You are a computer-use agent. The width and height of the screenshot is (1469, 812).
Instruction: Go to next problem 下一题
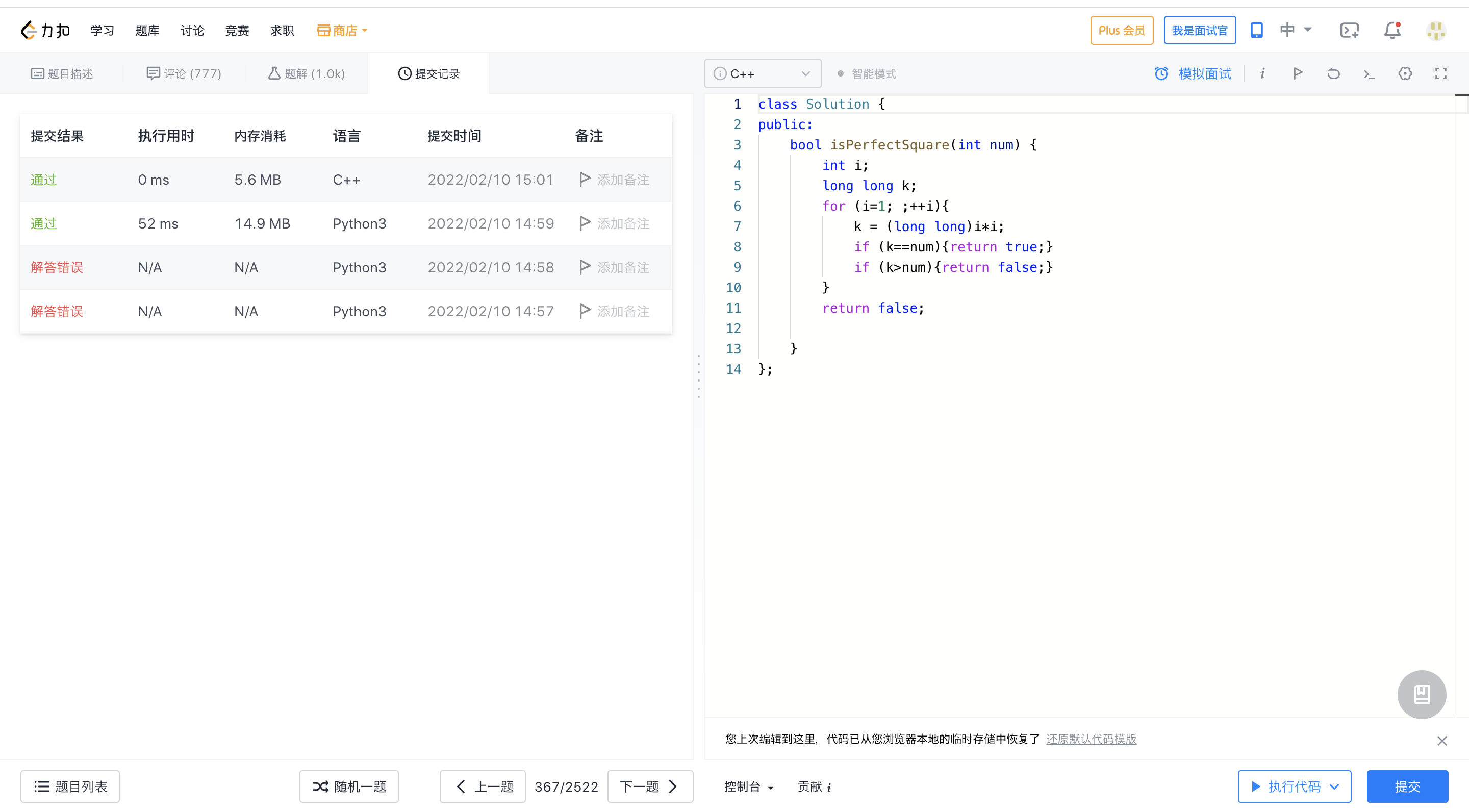coord(650,786)
